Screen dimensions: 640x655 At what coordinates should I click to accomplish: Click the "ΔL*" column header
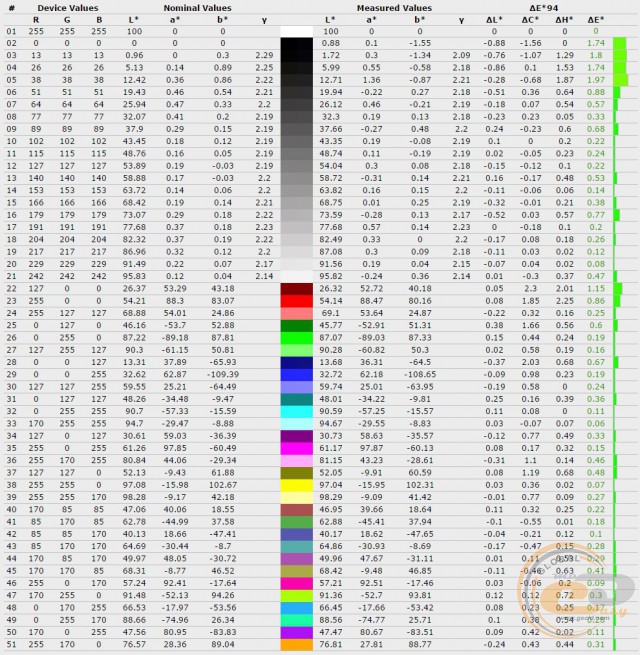[494, 20]
